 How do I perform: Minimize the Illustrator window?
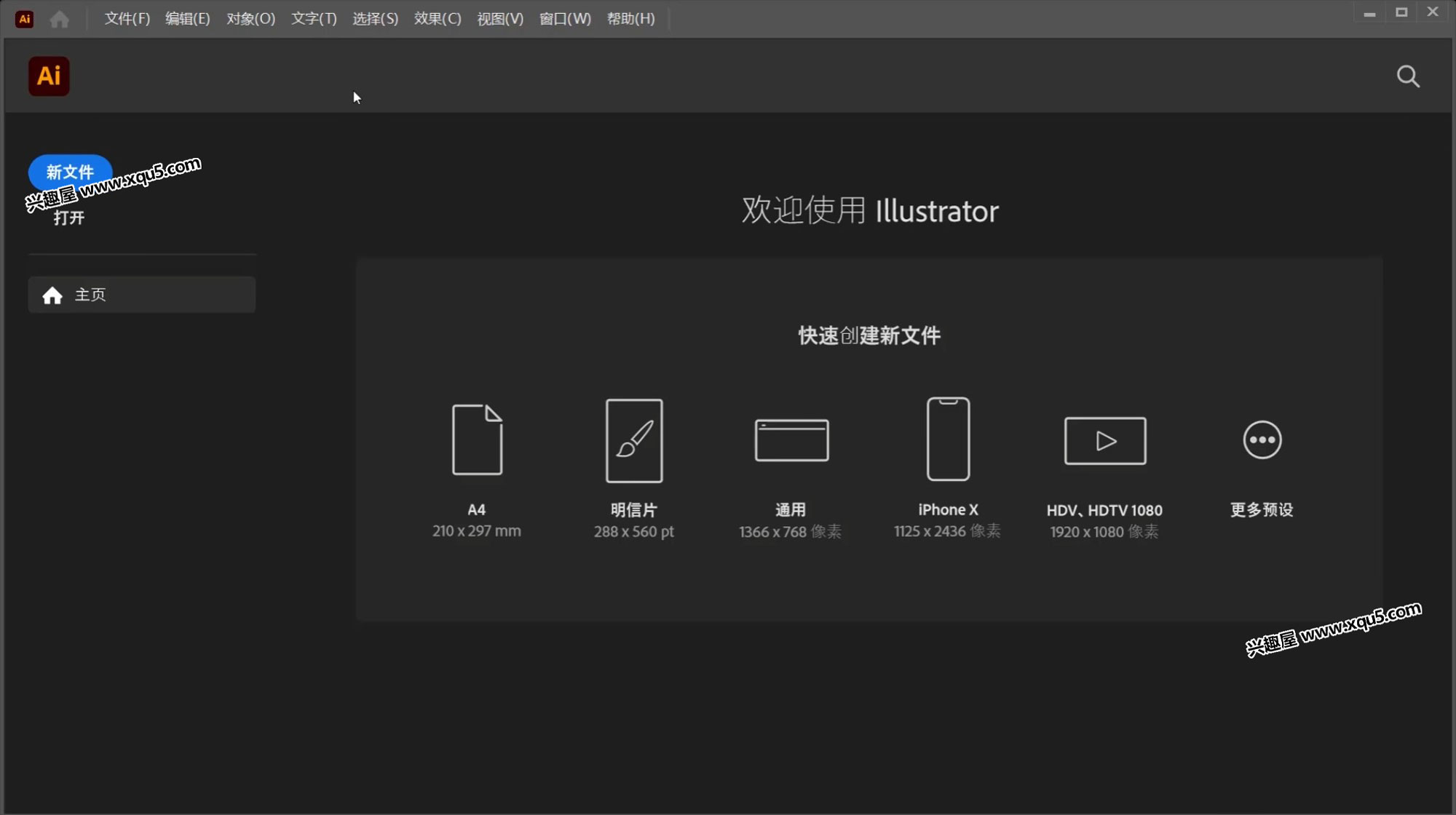(1369, 13)
